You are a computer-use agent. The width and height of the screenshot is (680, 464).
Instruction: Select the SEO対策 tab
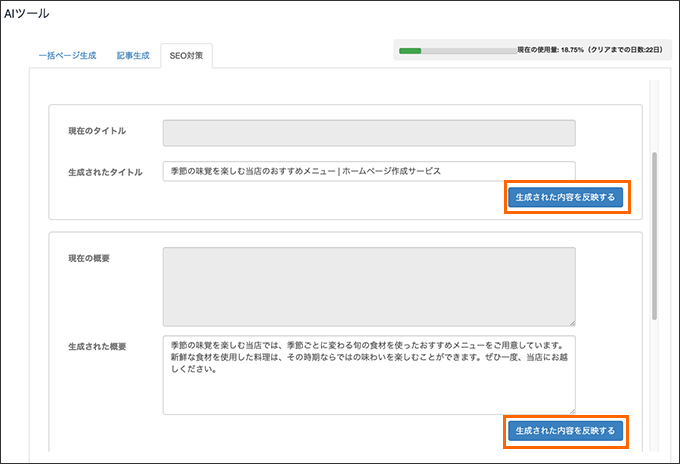coord(186,56)
